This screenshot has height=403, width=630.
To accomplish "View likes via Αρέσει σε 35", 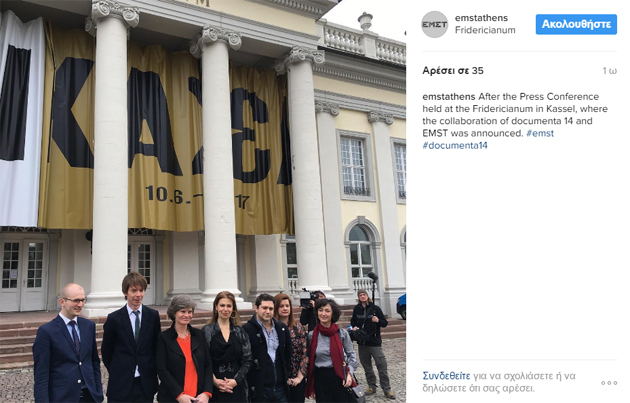I will (453, 71).
